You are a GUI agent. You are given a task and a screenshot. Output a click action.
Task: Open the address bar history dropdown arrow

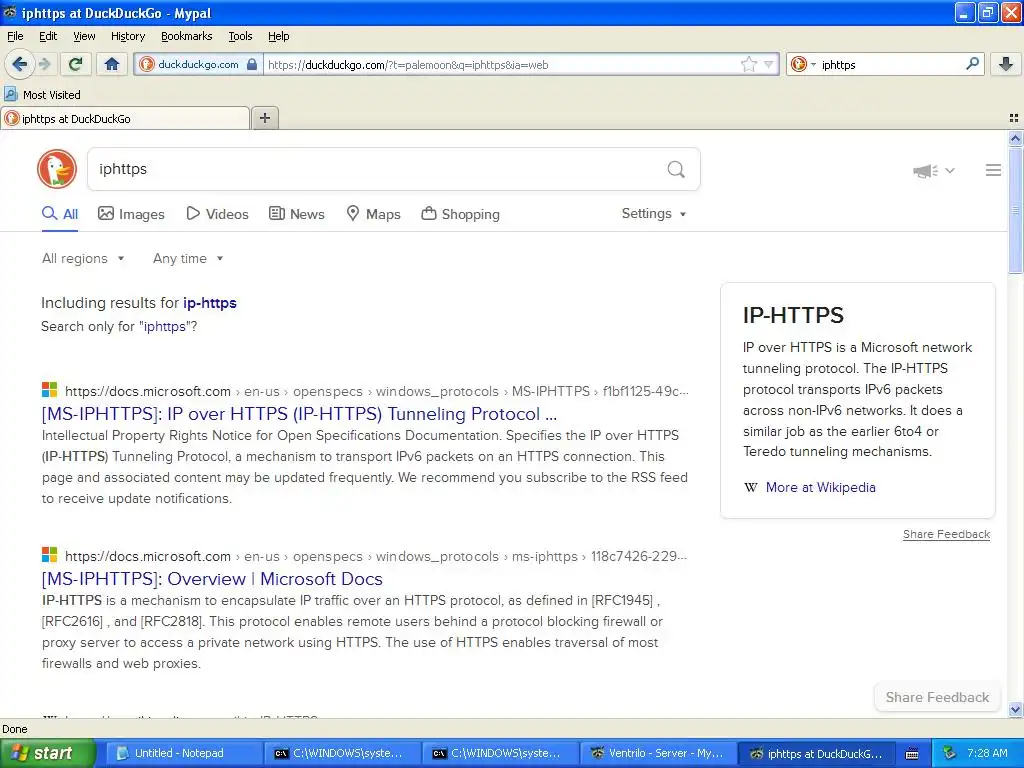[x=769, y=64]
